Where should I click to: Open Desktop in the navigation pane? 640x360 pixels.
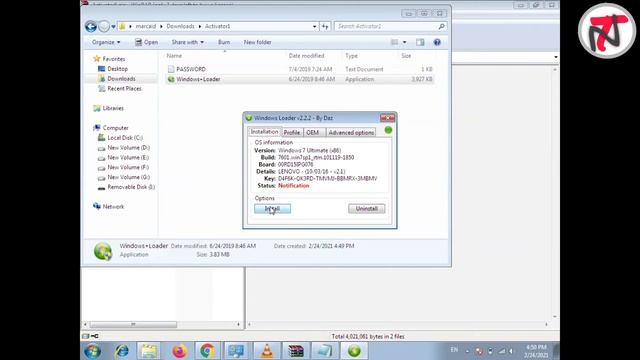pos(117,69)
